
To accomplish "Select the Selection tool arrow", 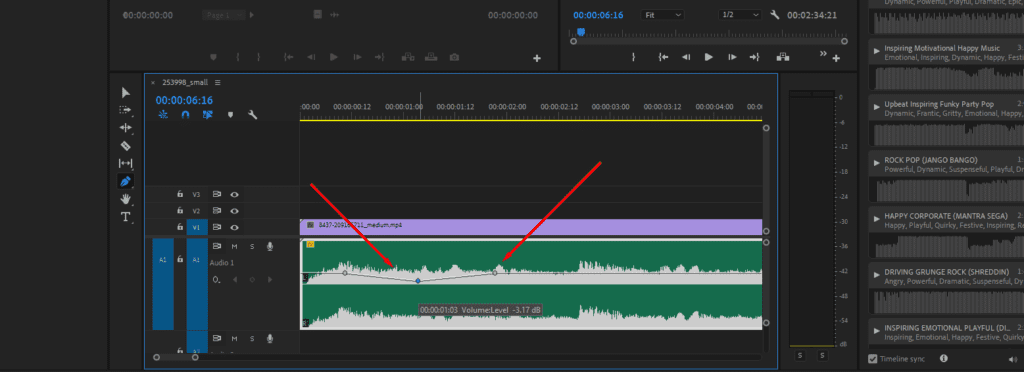I will [125, 93].
